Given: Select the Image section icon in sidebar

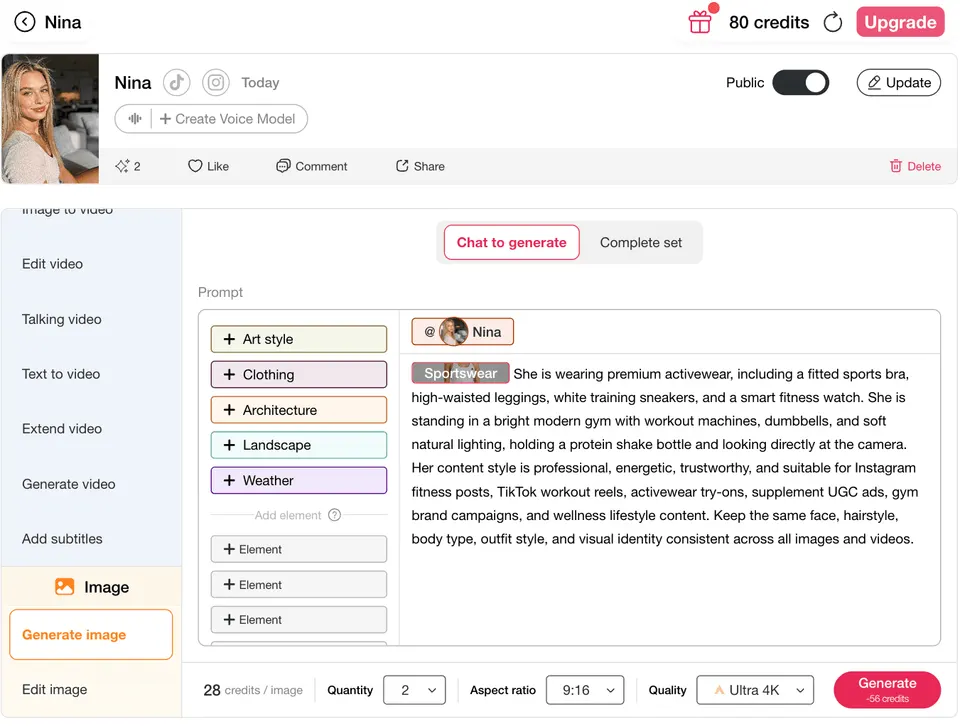Looking at the screenshot, I should click(x=64, y=586).
